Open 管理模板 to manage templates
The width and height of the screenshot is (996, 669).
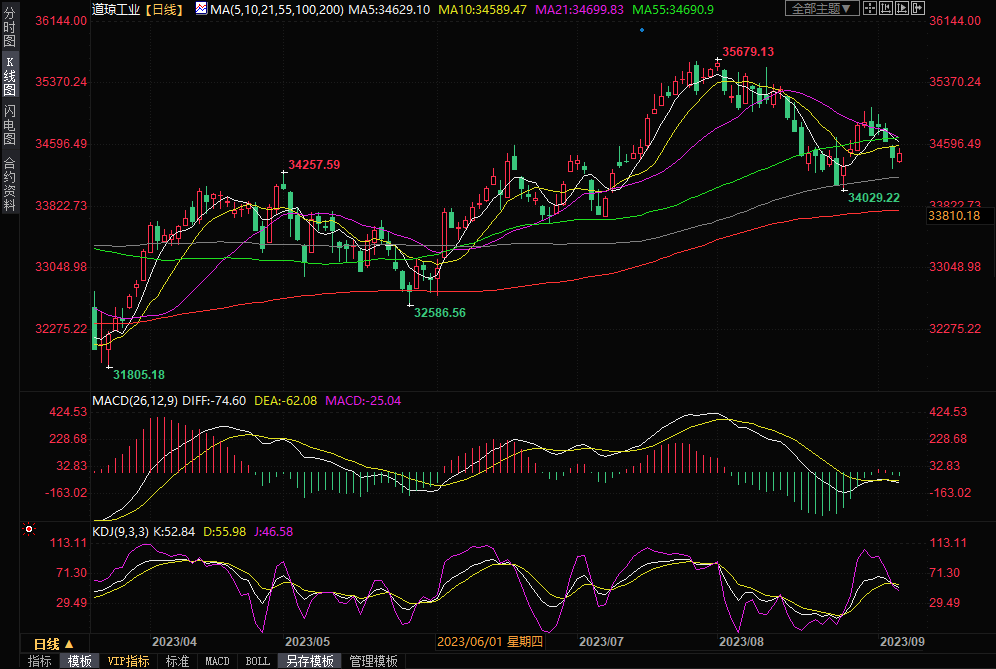(x=372, y=661)
